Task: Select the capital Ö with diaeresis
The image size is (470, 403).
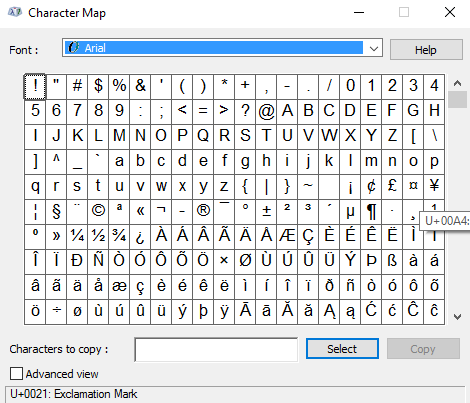Action: click(x=203, y=262)
